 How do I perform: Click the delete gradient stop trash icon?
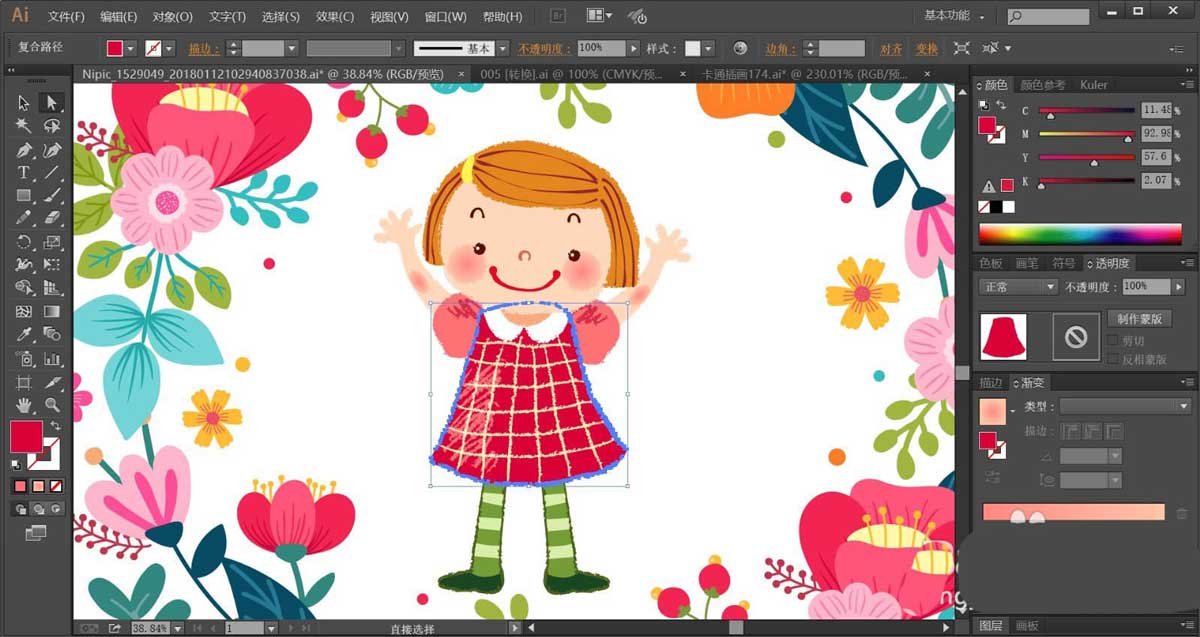[x=1182, y=513]
